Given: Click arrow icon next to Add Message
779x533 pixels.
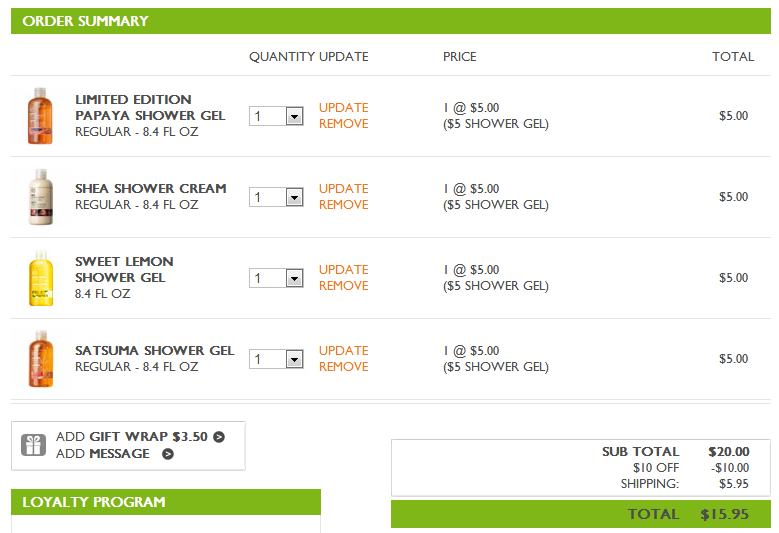Looking at the screenshot, I should point(168,454).
